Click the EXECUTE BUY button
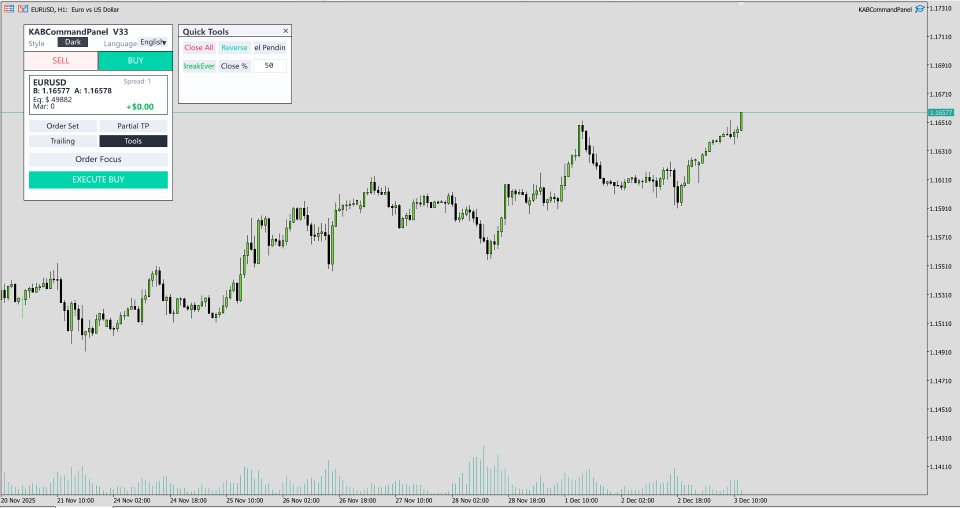The image size is (960, 508). [x=98, y=179]
